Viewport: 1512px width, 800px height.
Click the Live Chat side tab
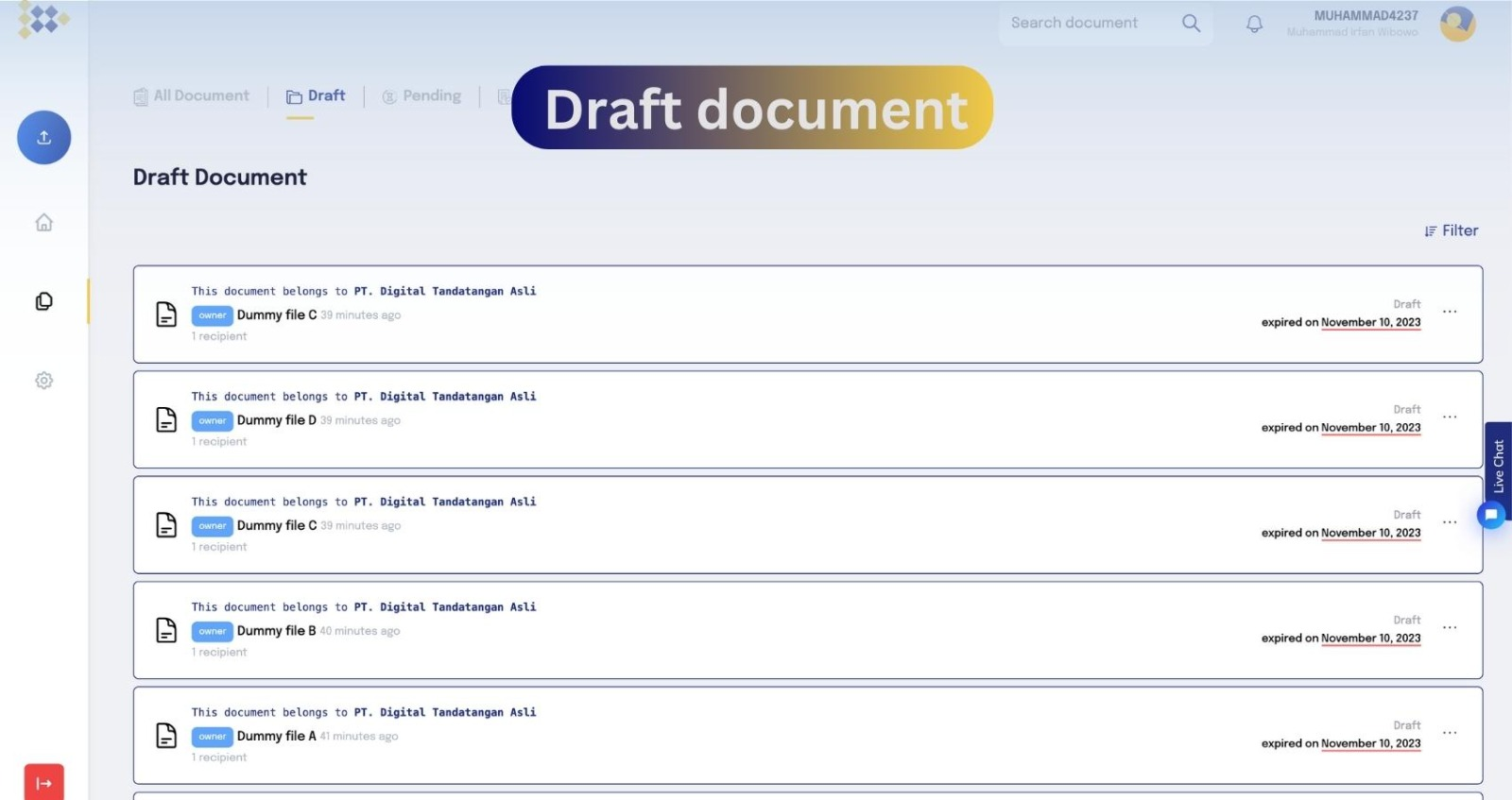click(x=1498, y=465)
